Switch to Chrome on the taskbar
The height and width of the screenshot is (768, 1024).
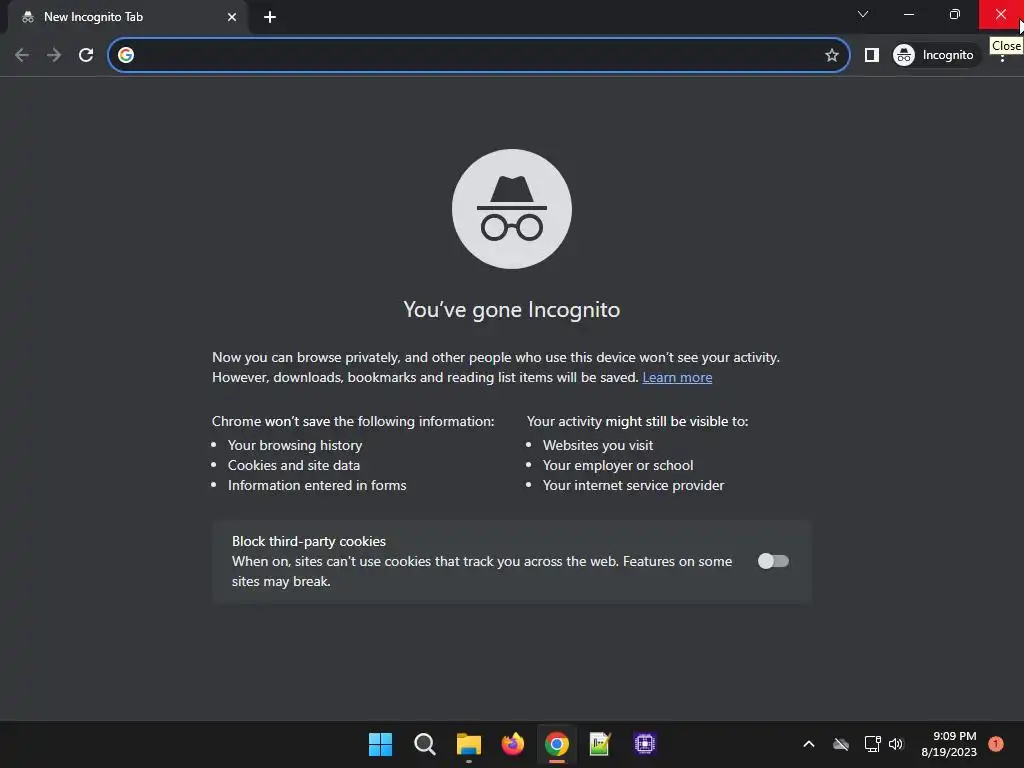(x=557, y=744)
